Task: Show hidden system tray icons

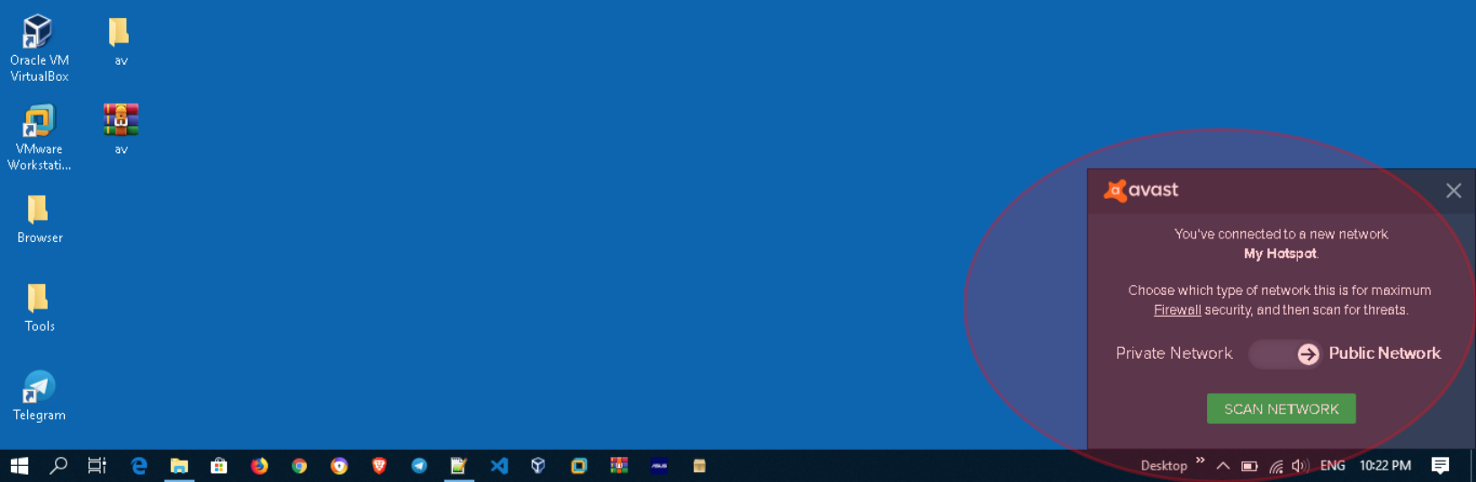Action: point(1223,466)
